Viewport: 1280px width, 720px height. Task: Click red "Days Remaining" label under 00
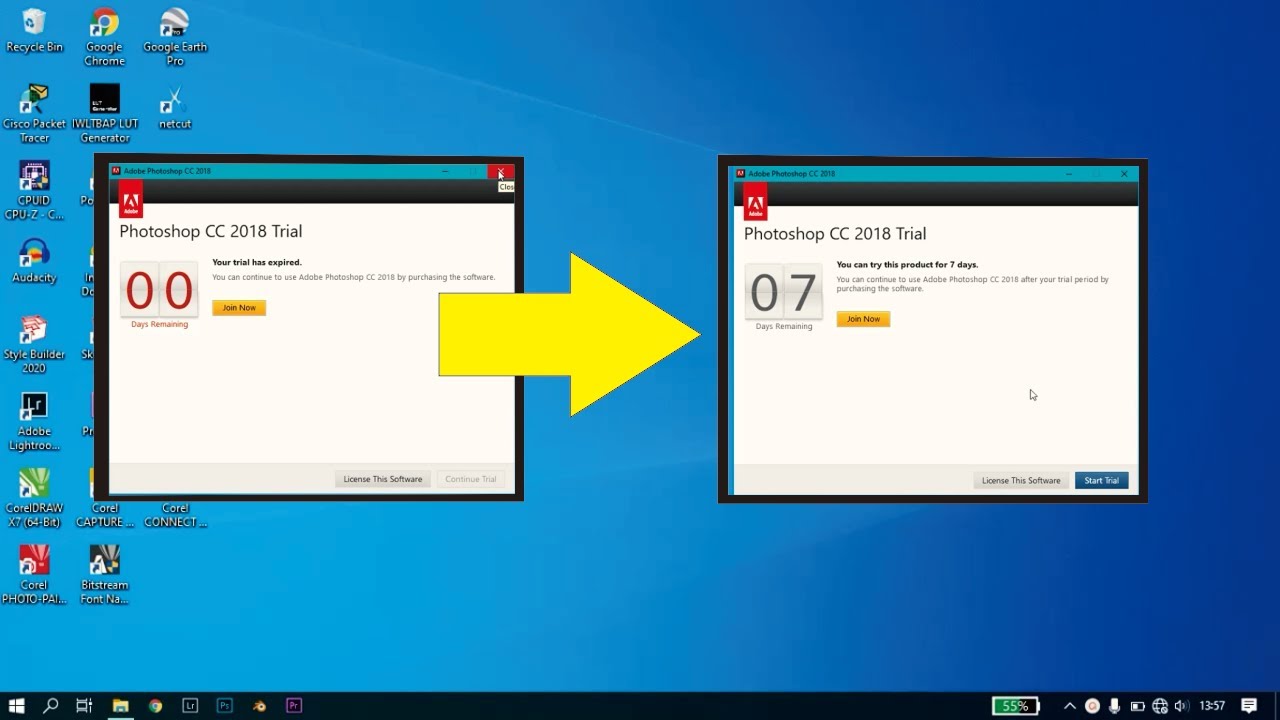(159, 324)
